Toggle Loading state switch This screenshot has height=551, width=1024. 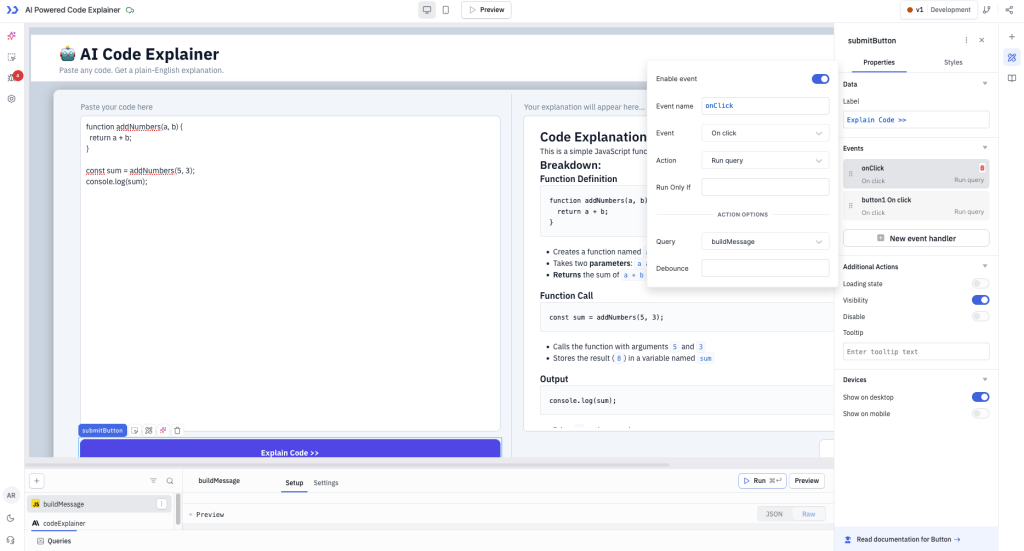coord(980,284)
